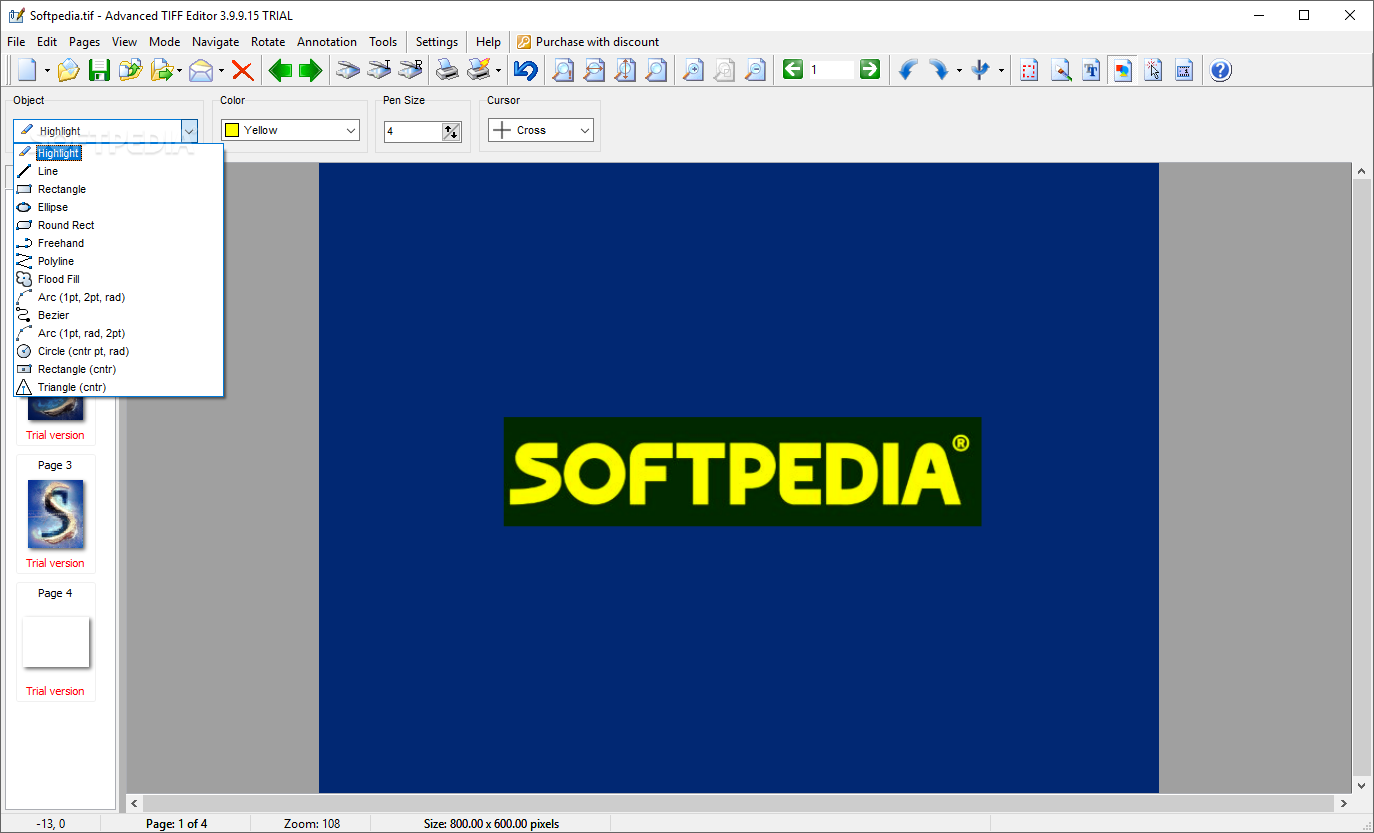Collapse the Object dropdown using its arrow
Viewport: 1374px width, 833px height.
(x=189, y=130)
